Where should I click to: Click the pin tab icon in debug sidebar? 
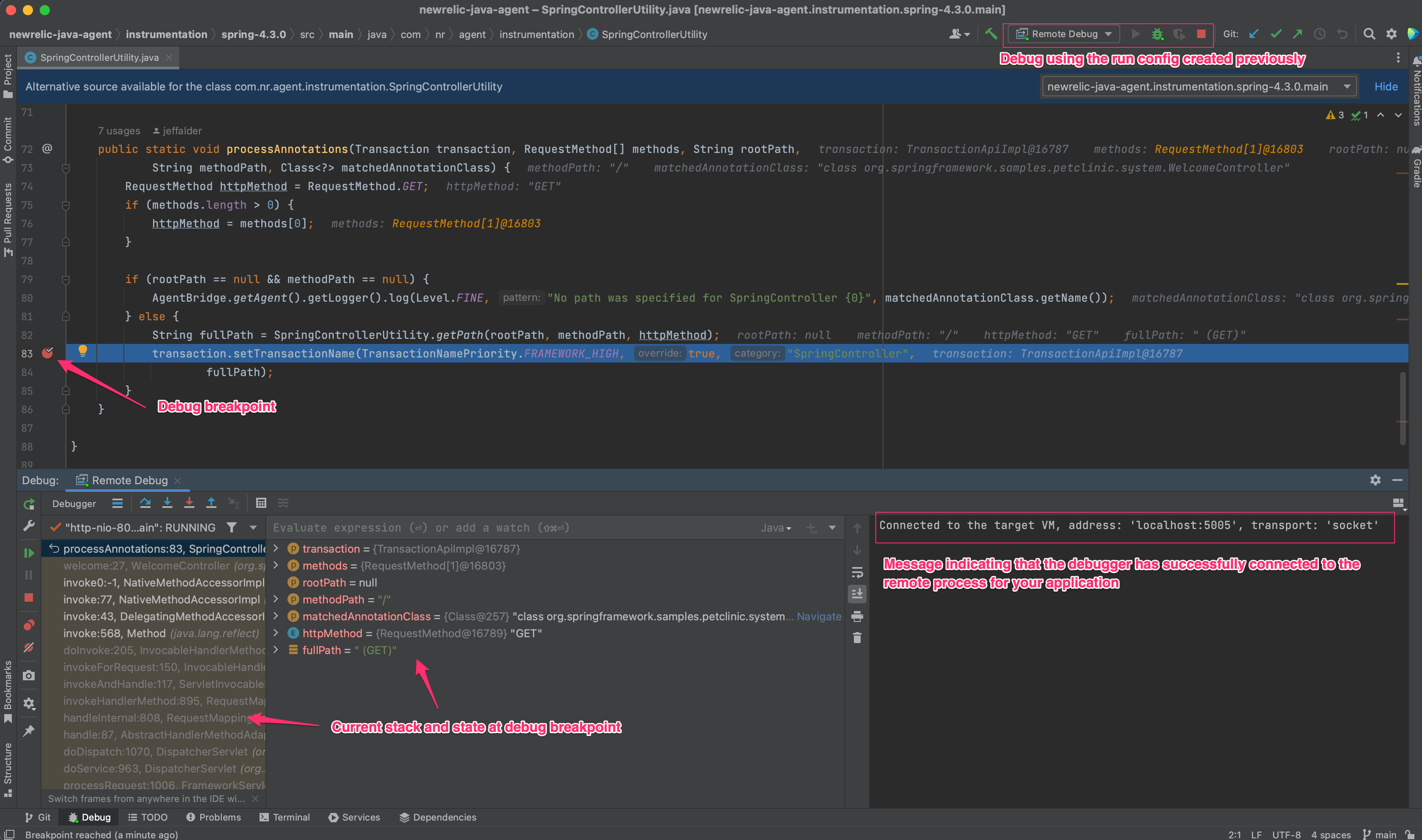[29, 731]
